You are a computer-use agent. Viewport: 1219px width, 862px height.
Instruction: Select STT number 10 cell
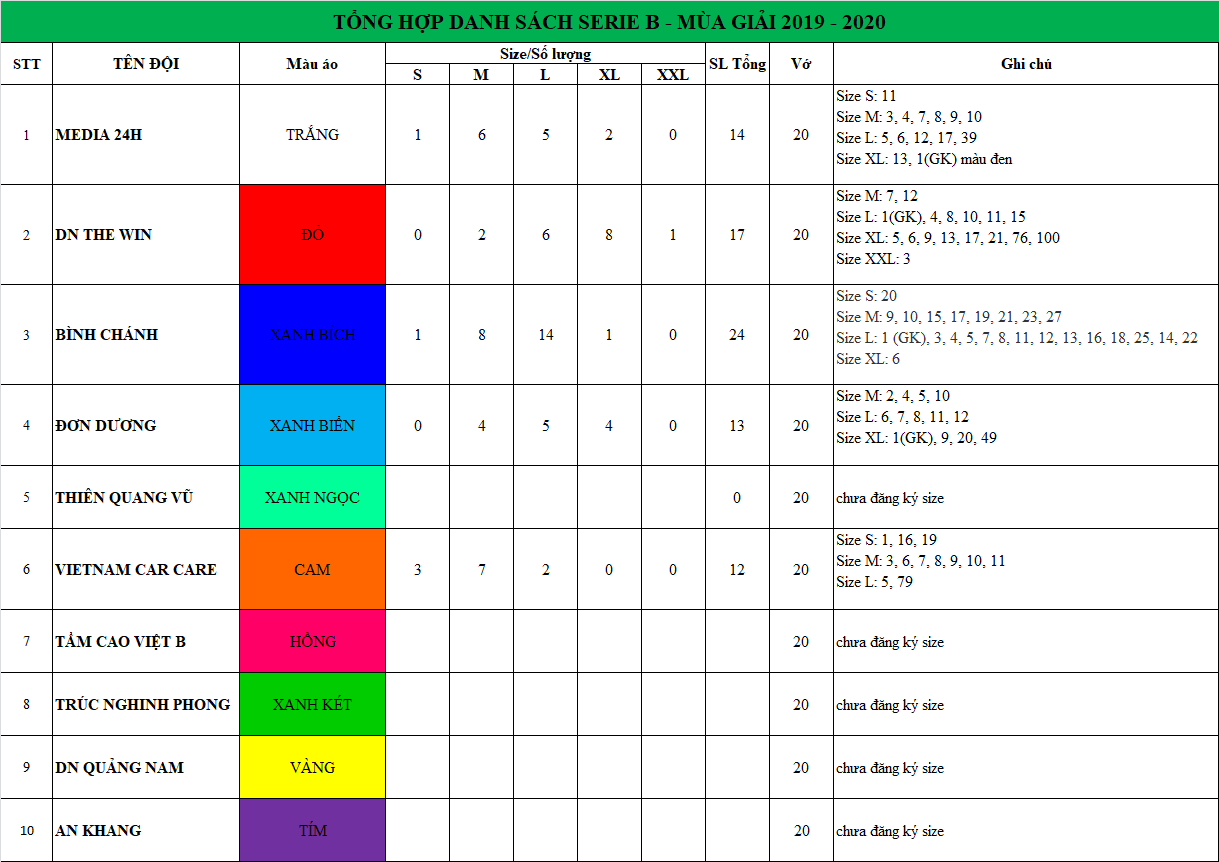pyautogui.click(x=27, y=831)
